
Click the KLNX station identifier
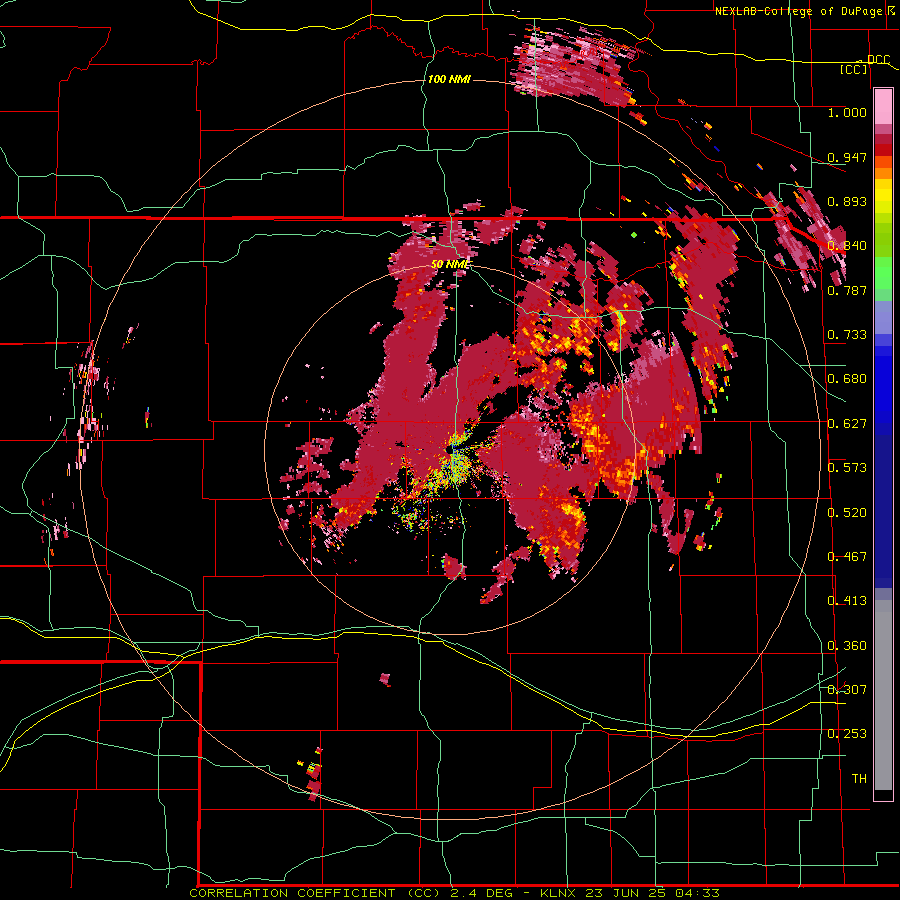tap(560, 893)
